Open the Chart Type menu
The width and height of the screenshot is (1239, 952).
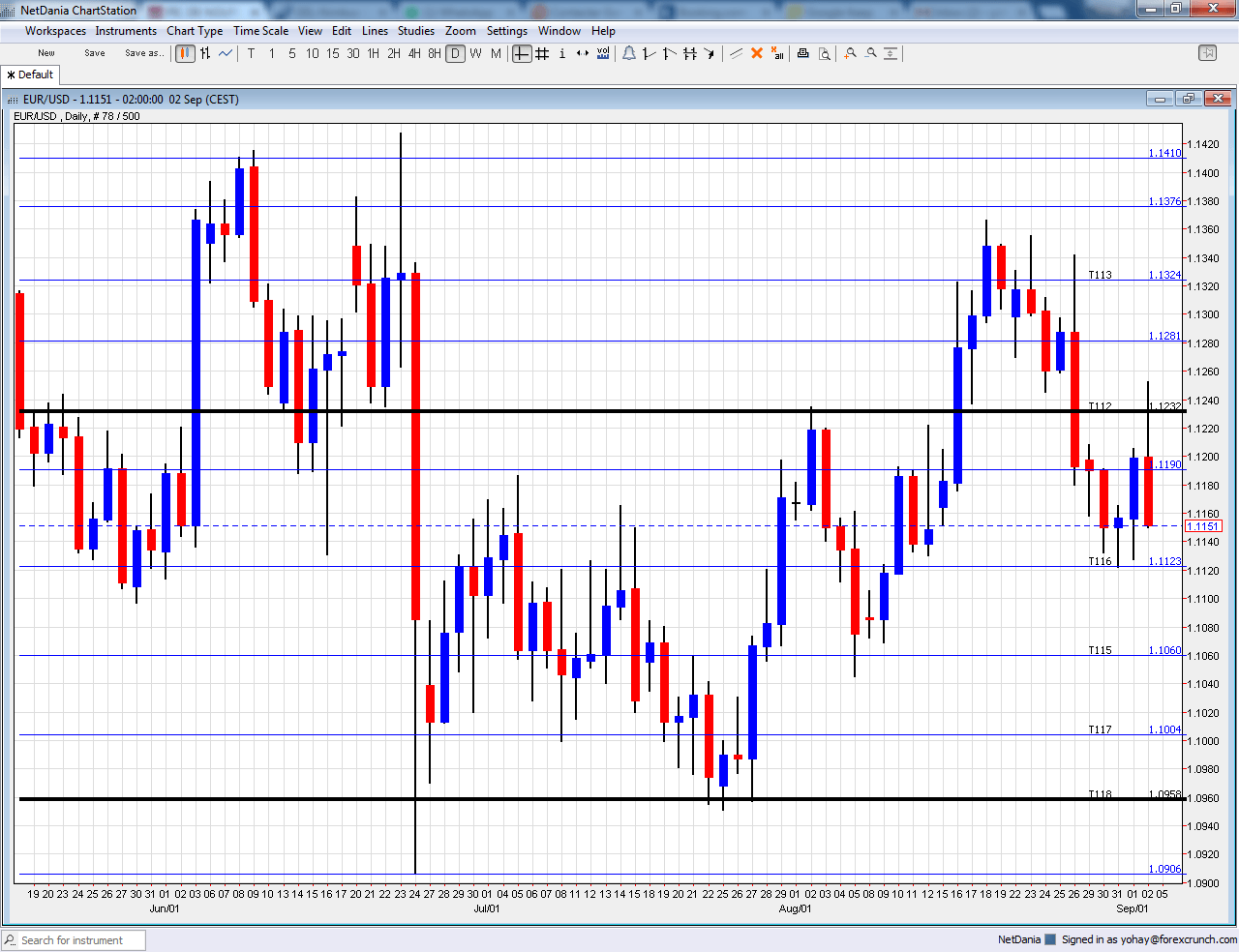pos(195,30)
